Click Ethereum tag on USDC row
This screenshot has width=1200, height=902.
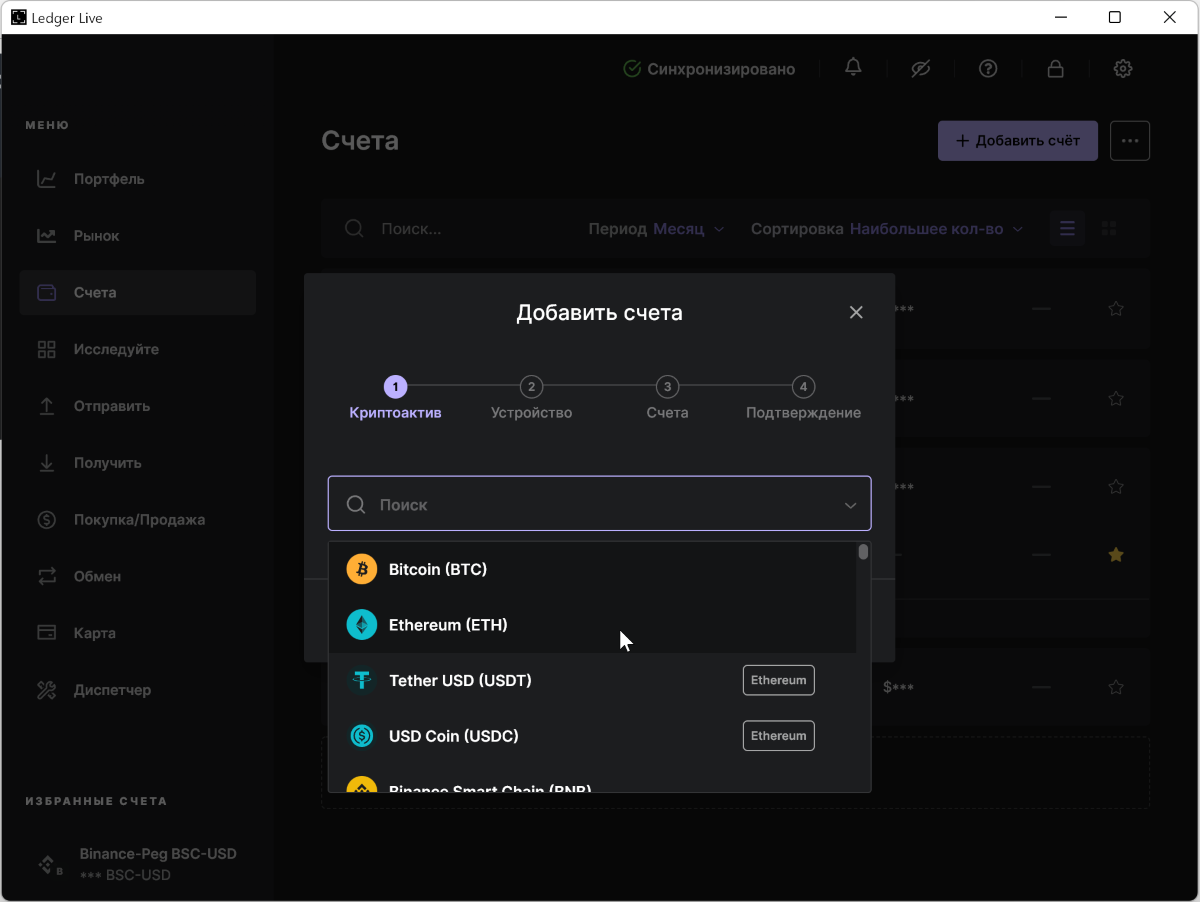pyautogui.click(x=778, y=736)
